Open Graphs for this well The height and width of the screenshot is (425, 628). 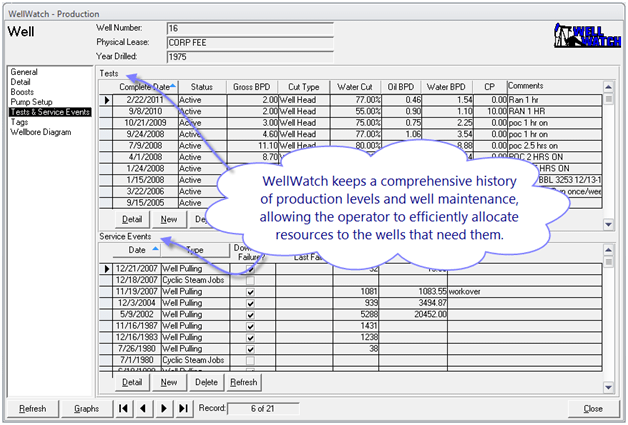click(x=87, y=409)
